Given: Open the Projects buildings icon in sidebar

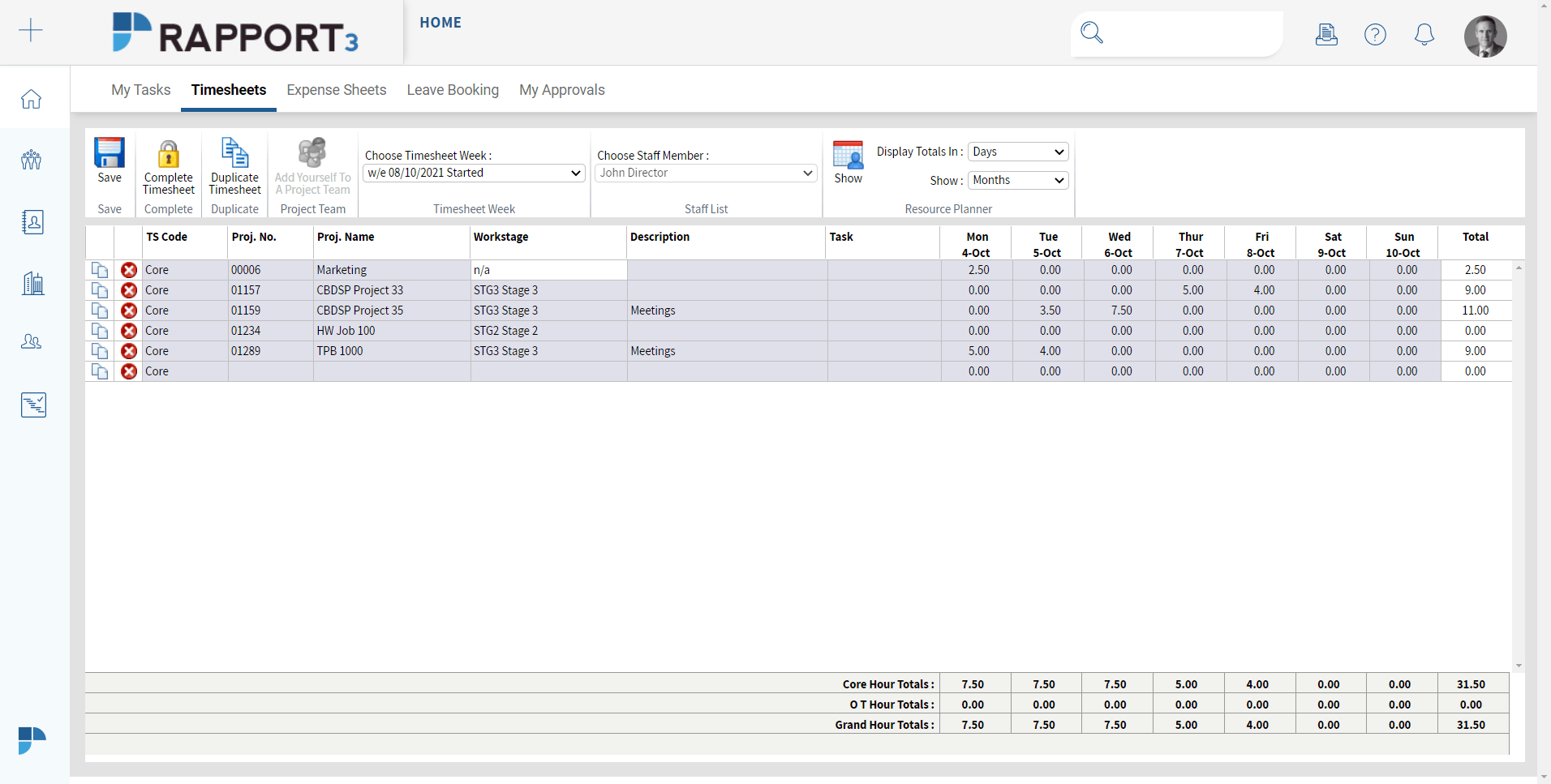Looking at the screenshot, I should point(32,282).
